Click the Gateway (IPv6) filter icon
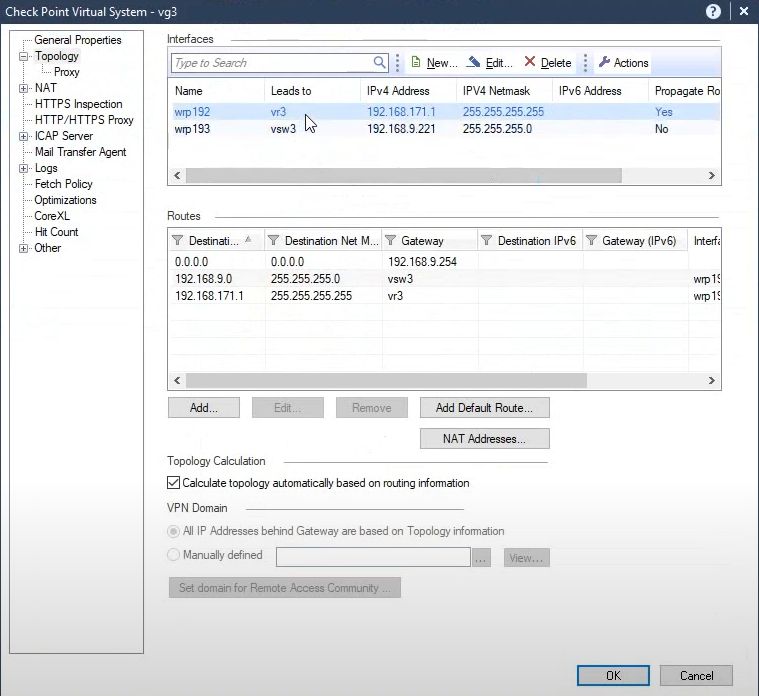This screenshot has width=759, height=696. pos(591,240)
